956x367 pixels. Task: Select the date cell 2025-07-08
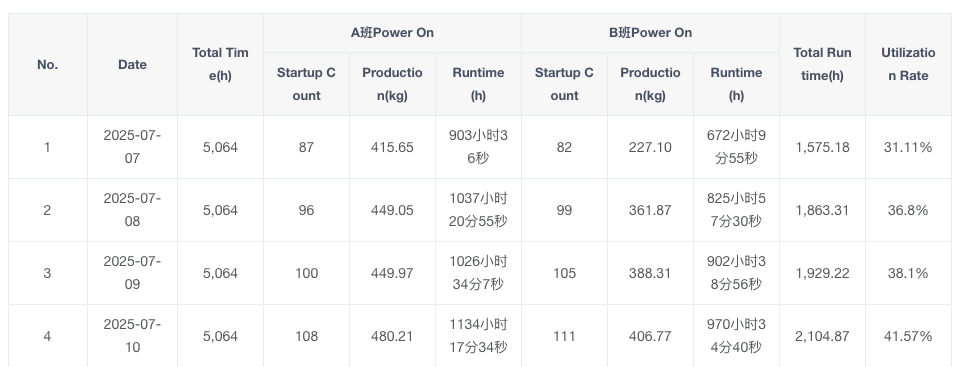click(132, 210)
